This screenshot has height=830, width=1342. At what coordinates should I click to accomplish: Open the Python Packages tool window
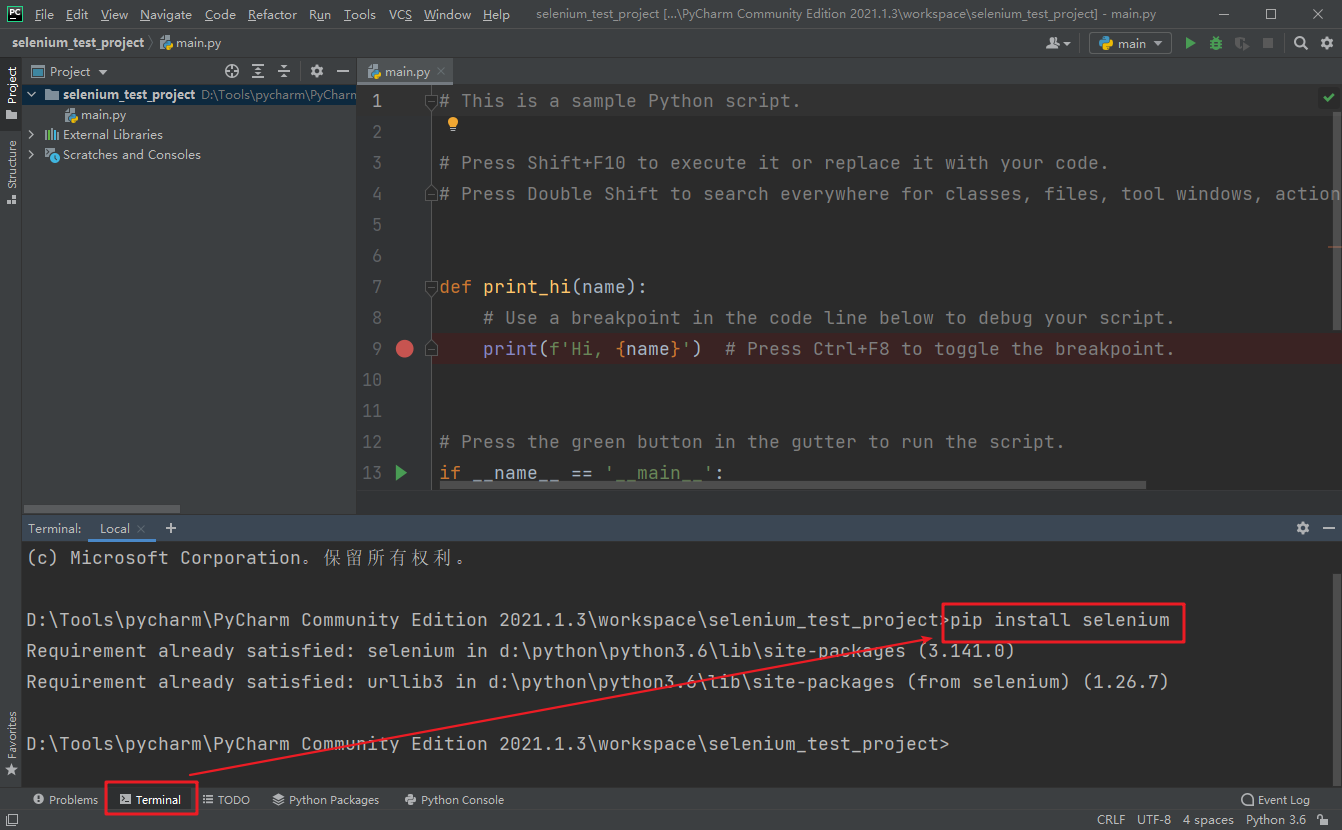pyautogui.click(x=325, y=800)
